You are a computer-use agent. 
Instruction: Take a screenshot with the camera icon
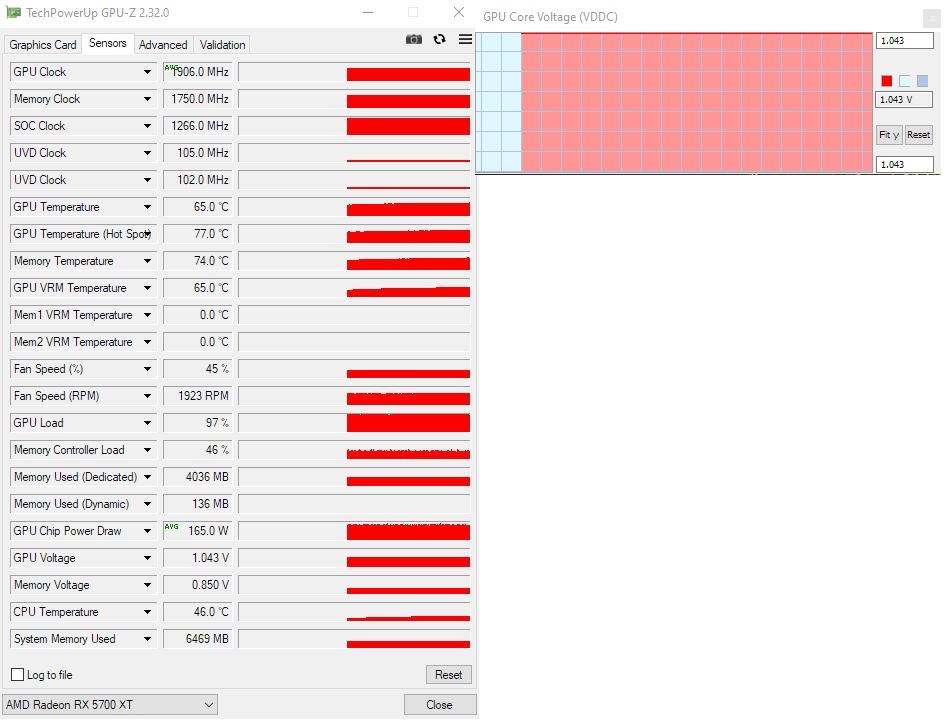414,39
